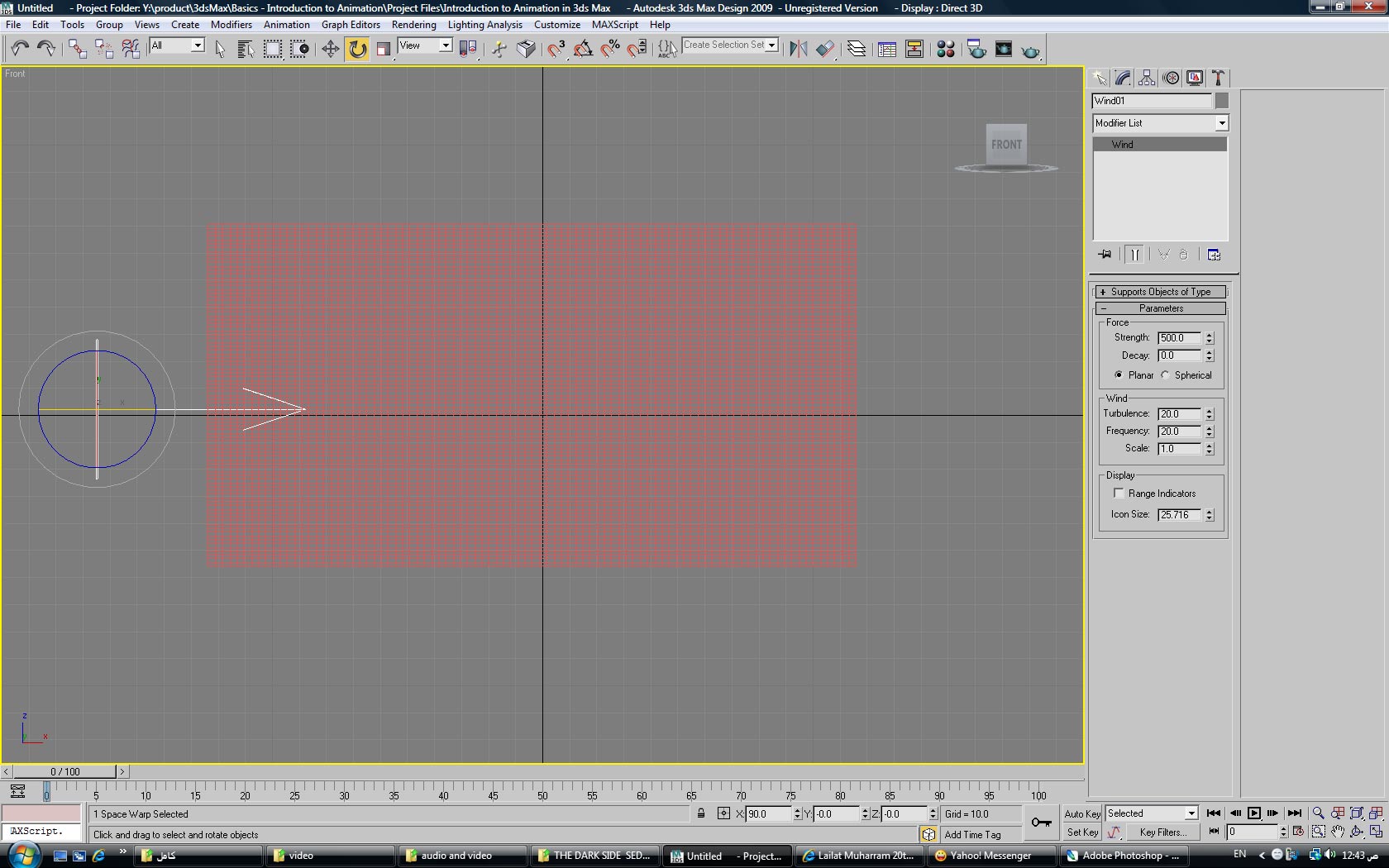Open the Layer Manager

pyautogui.click(x=857, y=49)
